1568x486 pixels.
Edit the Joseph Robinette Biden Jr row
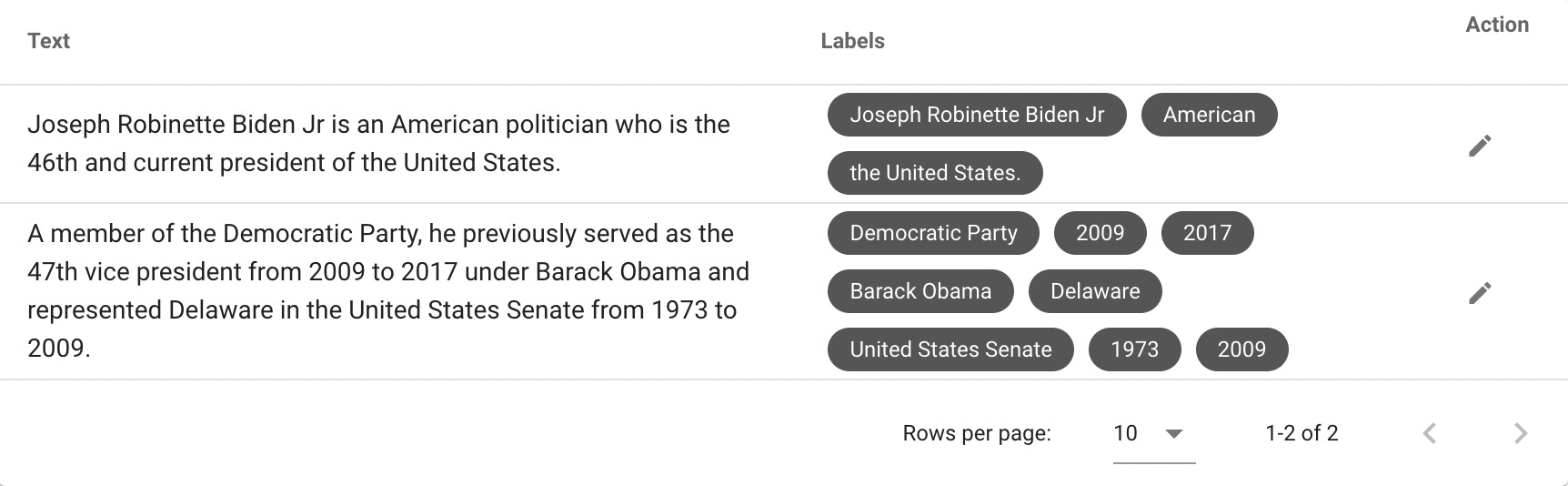click(1480, 146)
